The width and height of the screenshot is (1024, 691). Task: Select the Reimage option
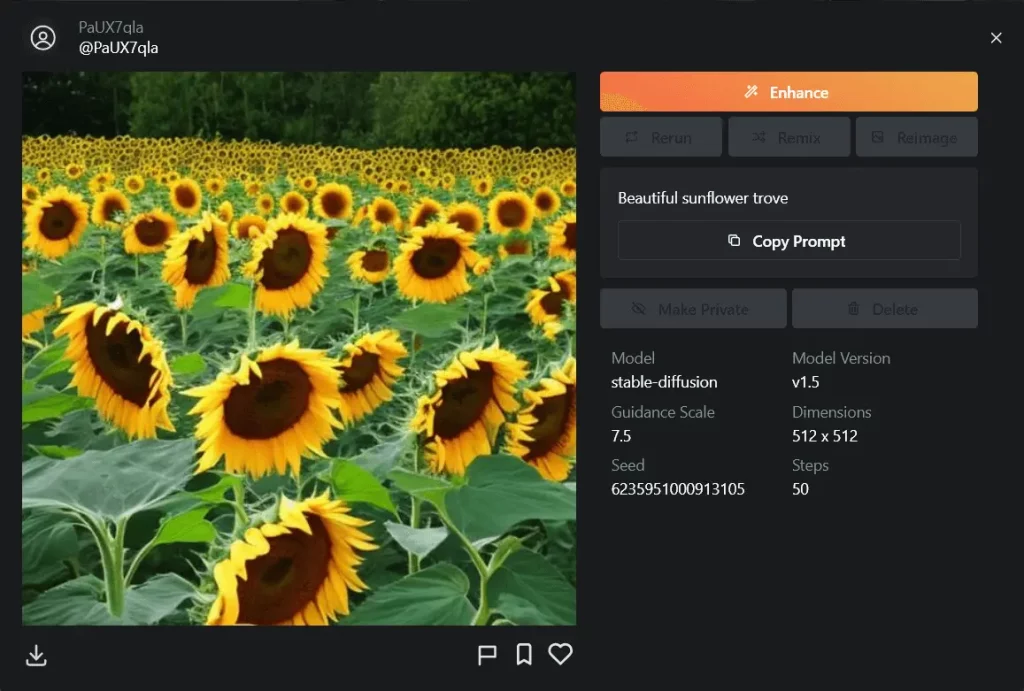[916, 138]
